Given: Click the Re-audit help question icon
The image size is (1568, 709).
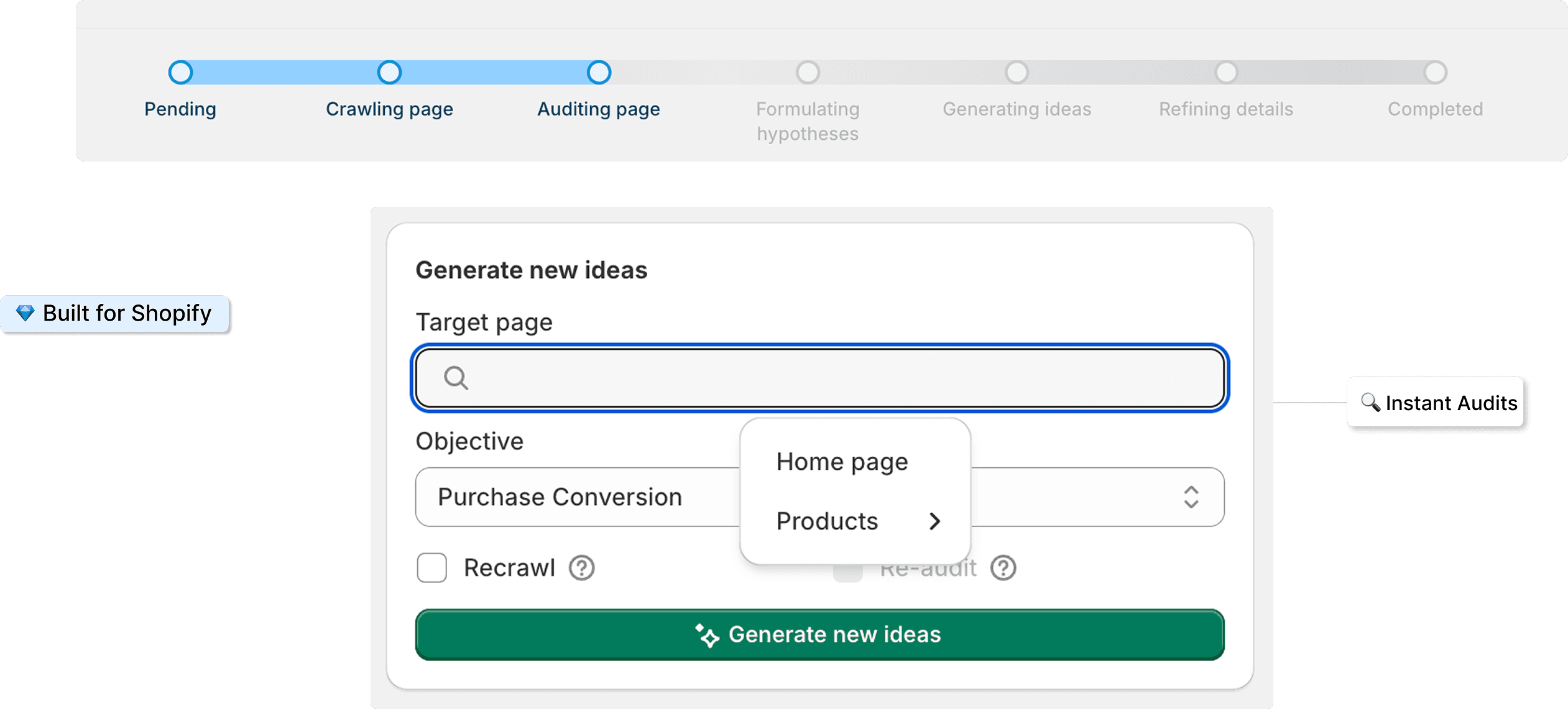Looking at the screenshot, I should pos(1003,568).
